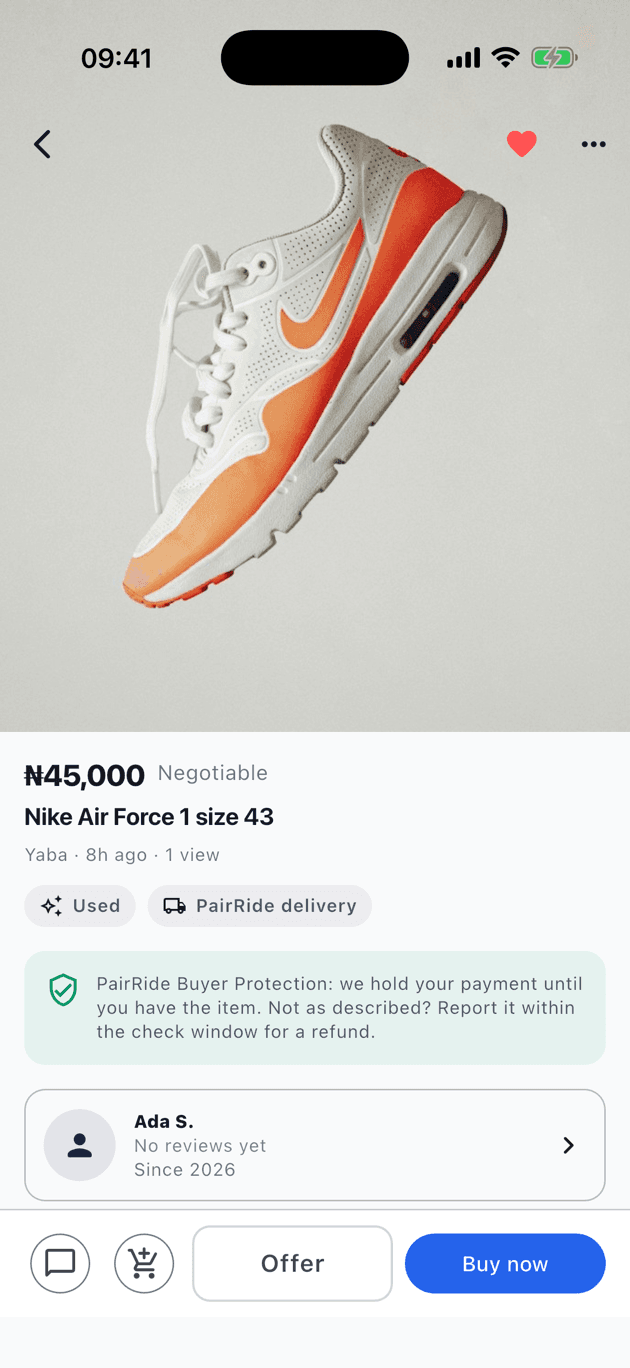
Task: Tap the Ada S. seller name
Action: tap(164, 1122)
